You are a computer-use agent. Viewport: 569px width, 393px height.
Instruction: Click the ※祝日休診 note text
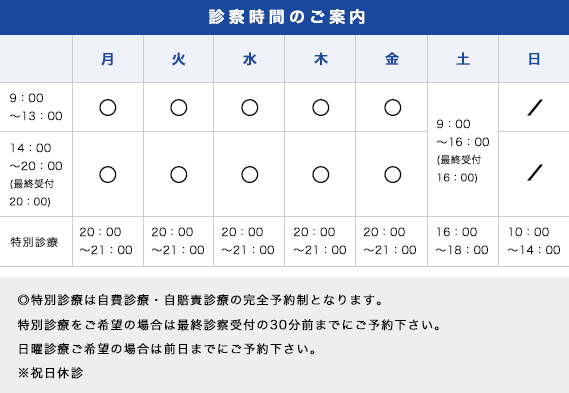[x=50, y=373]
